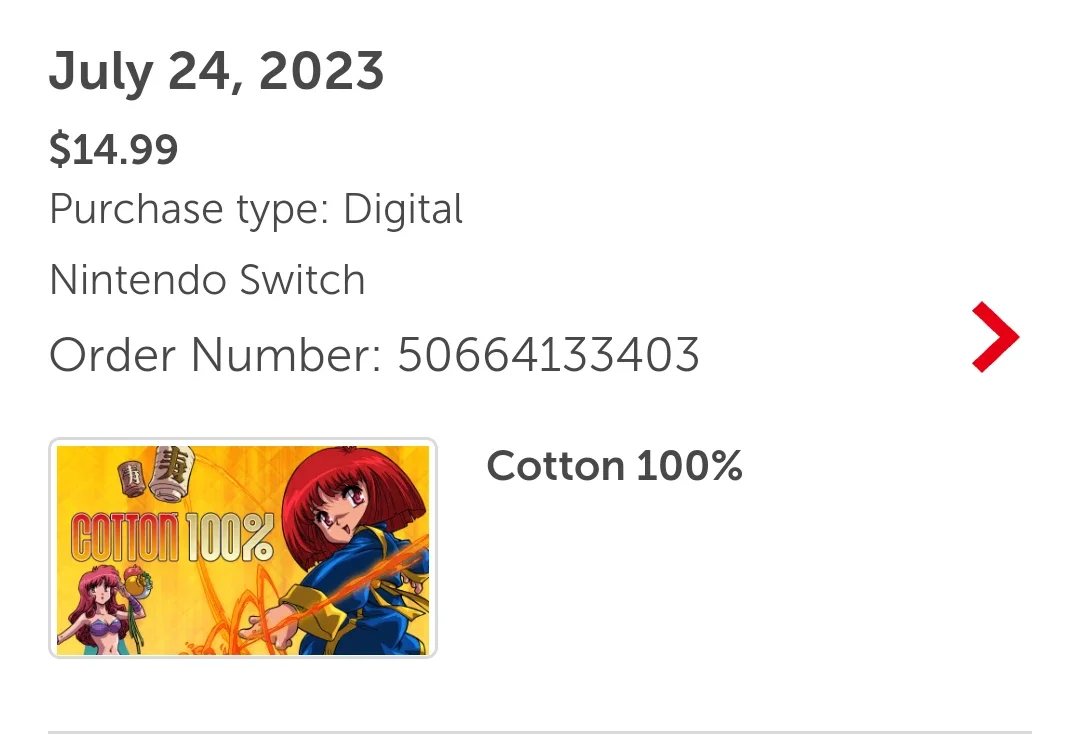Click the gray divider line below the order

pyautogui.click(x=540, y=732)
